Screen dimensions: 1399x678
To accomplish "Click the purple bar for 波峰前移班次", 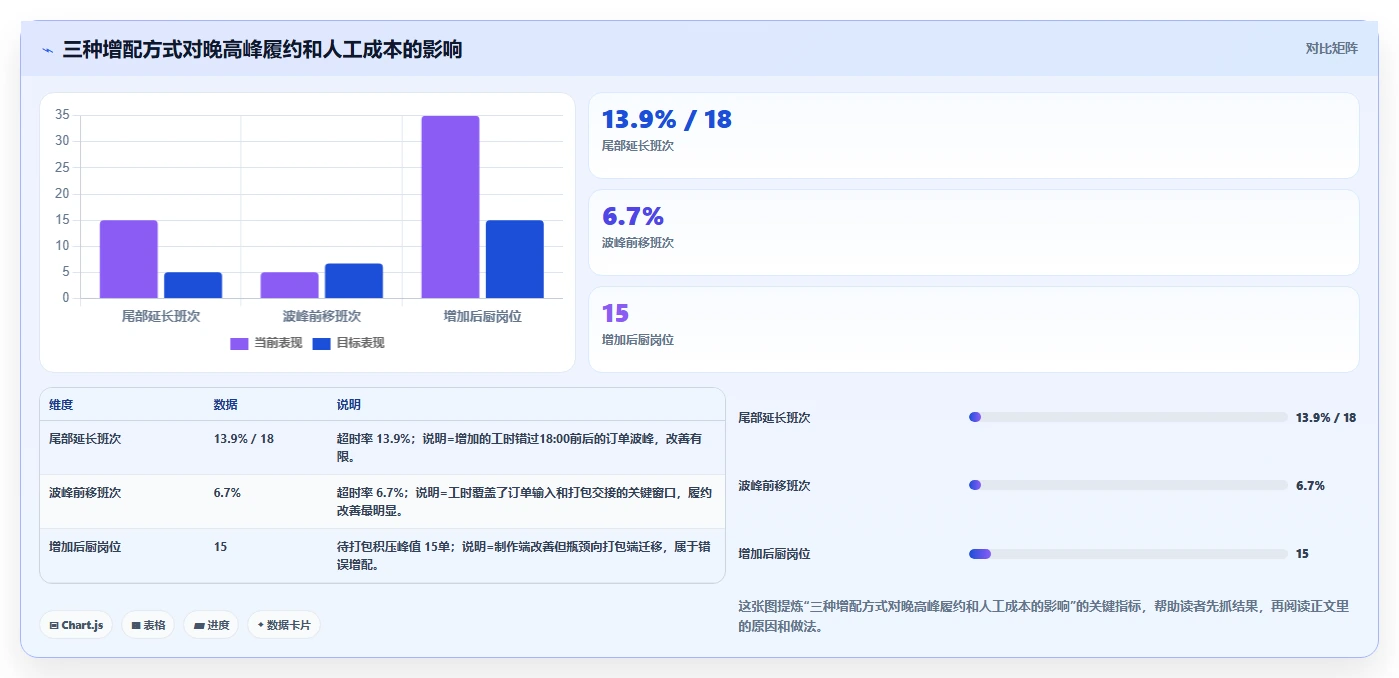I will [290, 285].
